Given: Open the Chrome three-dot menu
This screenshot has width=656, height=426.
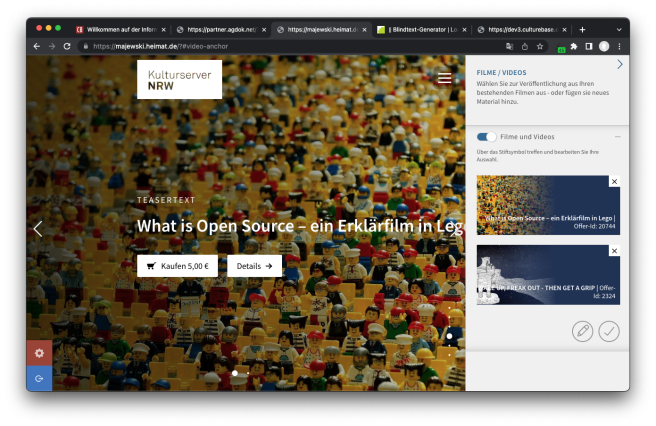Looking at the screenshot, I should 619,46.
